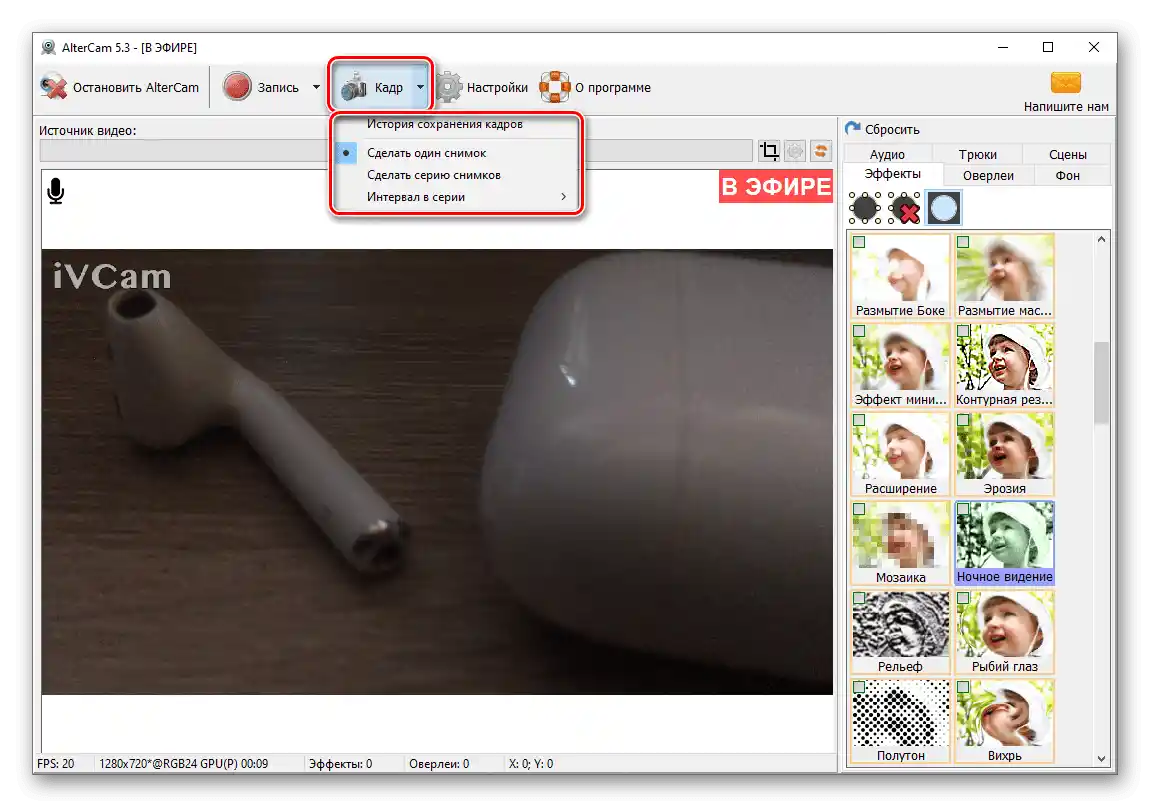The image size is (1150, 807).
Task: Open the Сцены tab
Action: click(x=1067, y=154)
